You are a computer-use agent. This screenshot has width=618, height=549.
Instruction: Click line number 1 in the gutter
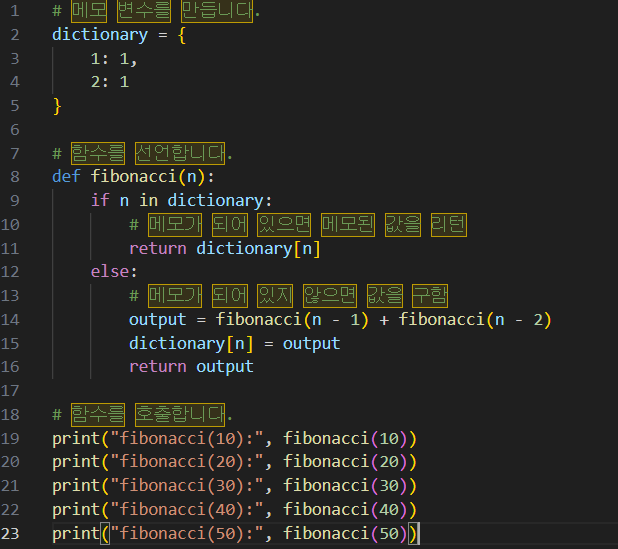15,11
